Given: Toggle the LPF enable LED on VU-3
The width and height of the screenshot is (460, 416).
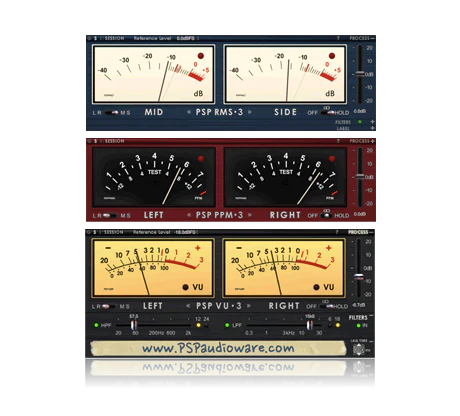Looking at the screenshot, I should pyautogui.click(x=227, y=325).
